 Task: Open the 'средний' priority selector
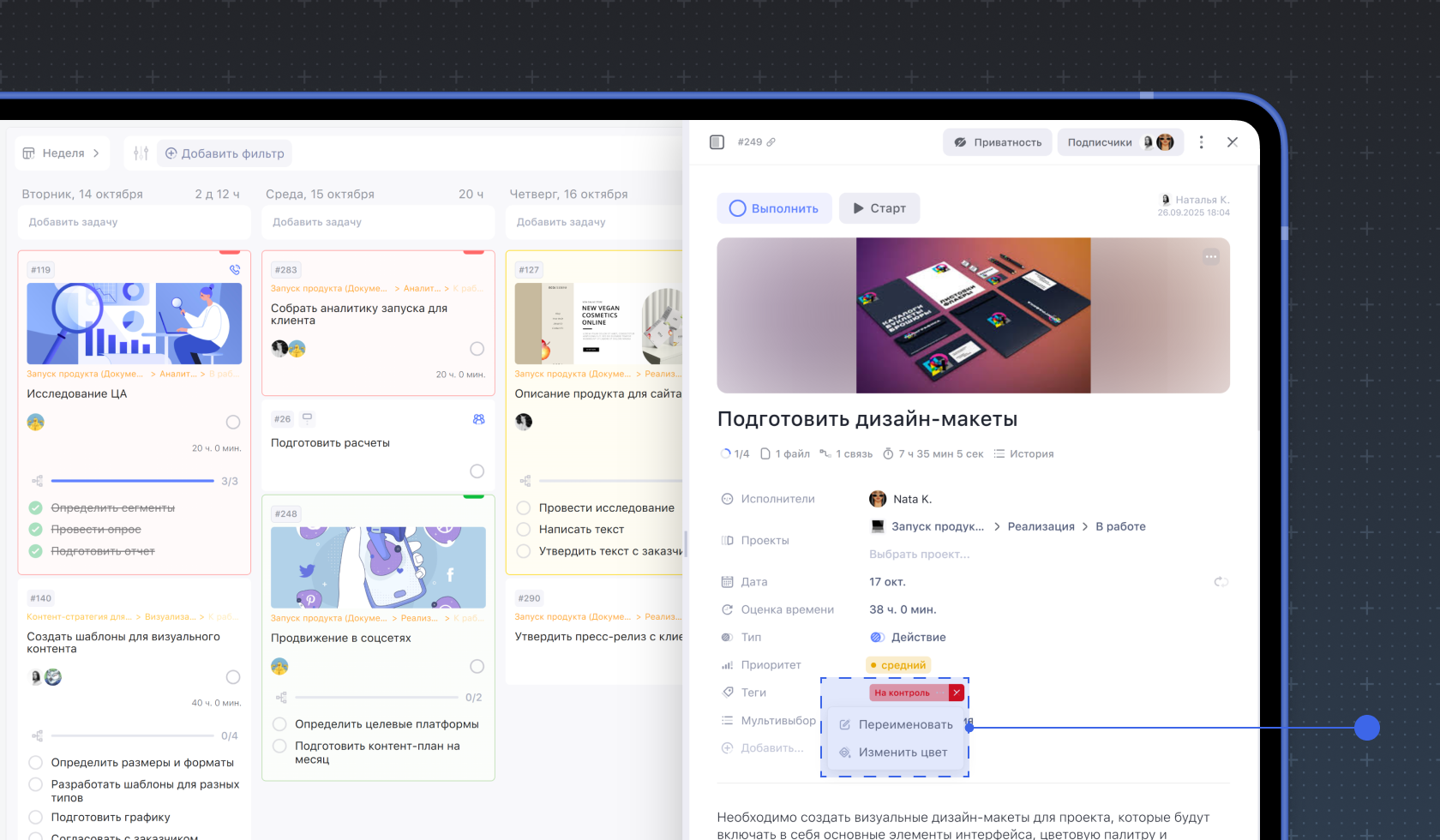click(898, 665)
